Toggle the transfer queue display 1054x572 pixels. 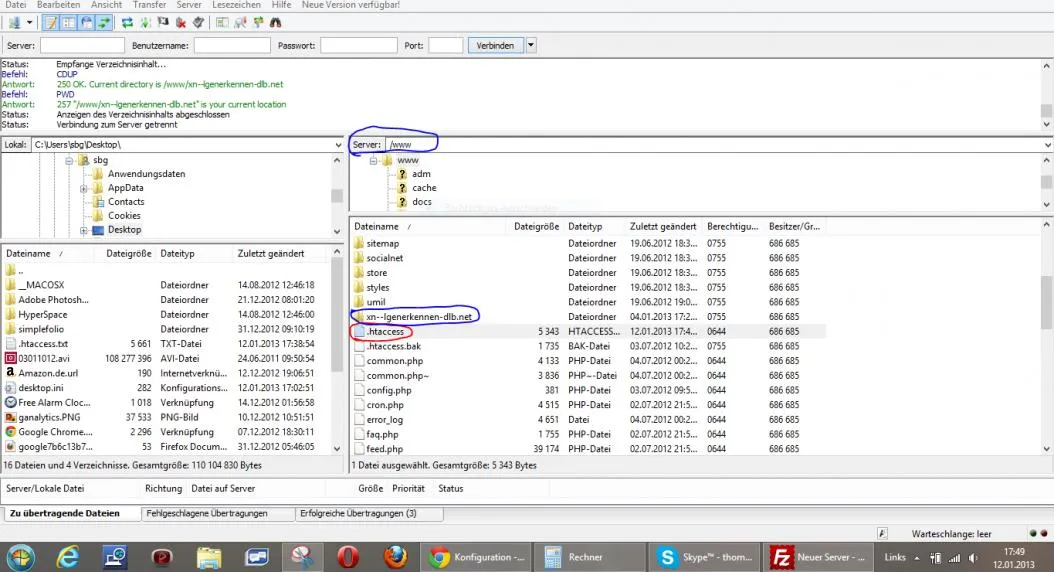104,23
